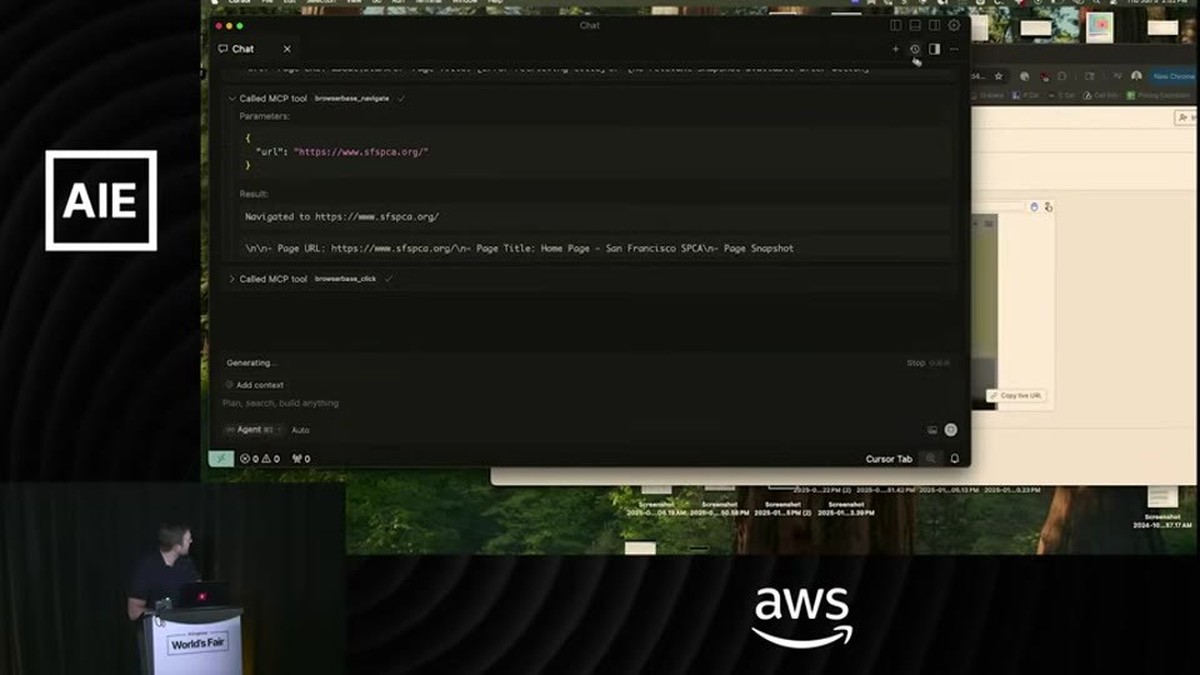
Task: Toggle chat pane layout icon
Action: pos(934,49)
